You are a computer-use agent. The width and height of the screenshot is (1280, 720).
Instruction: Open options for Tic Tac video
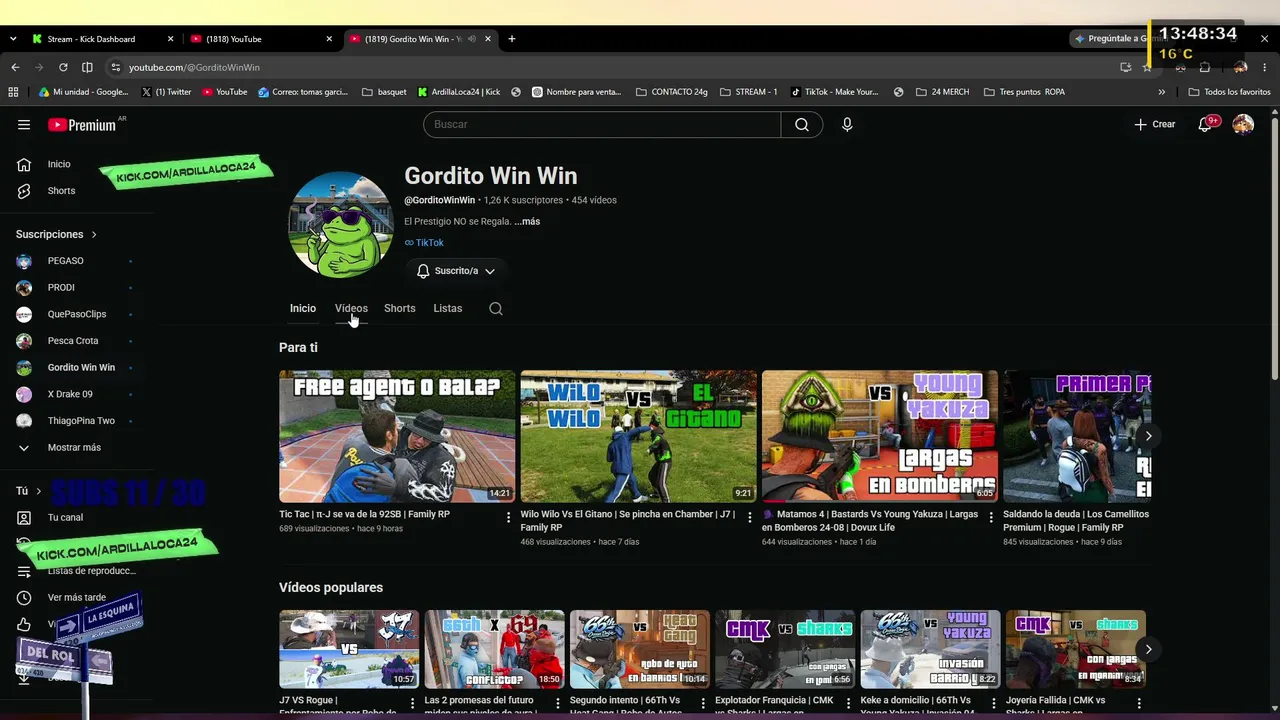point(508,518)
